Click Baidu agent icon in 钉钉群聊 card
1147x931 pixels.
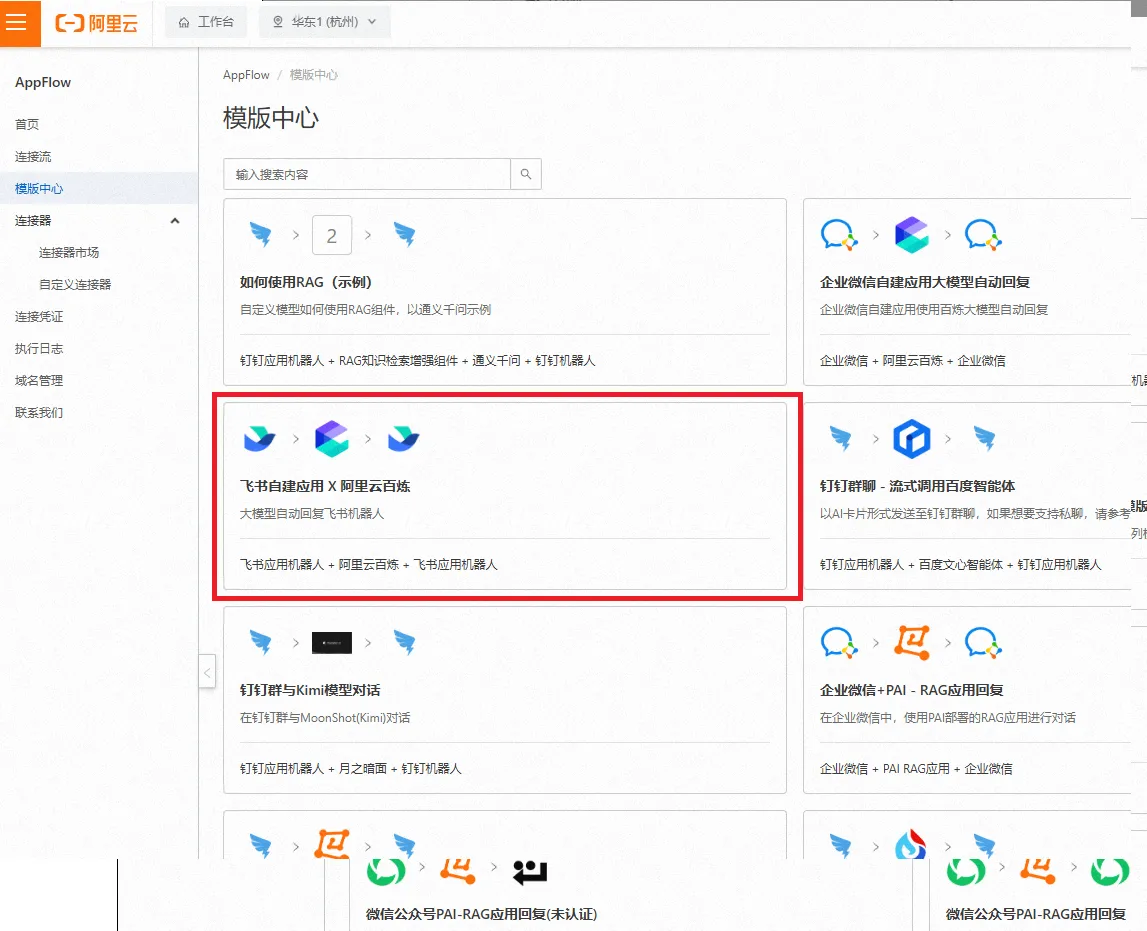[911, 439]
